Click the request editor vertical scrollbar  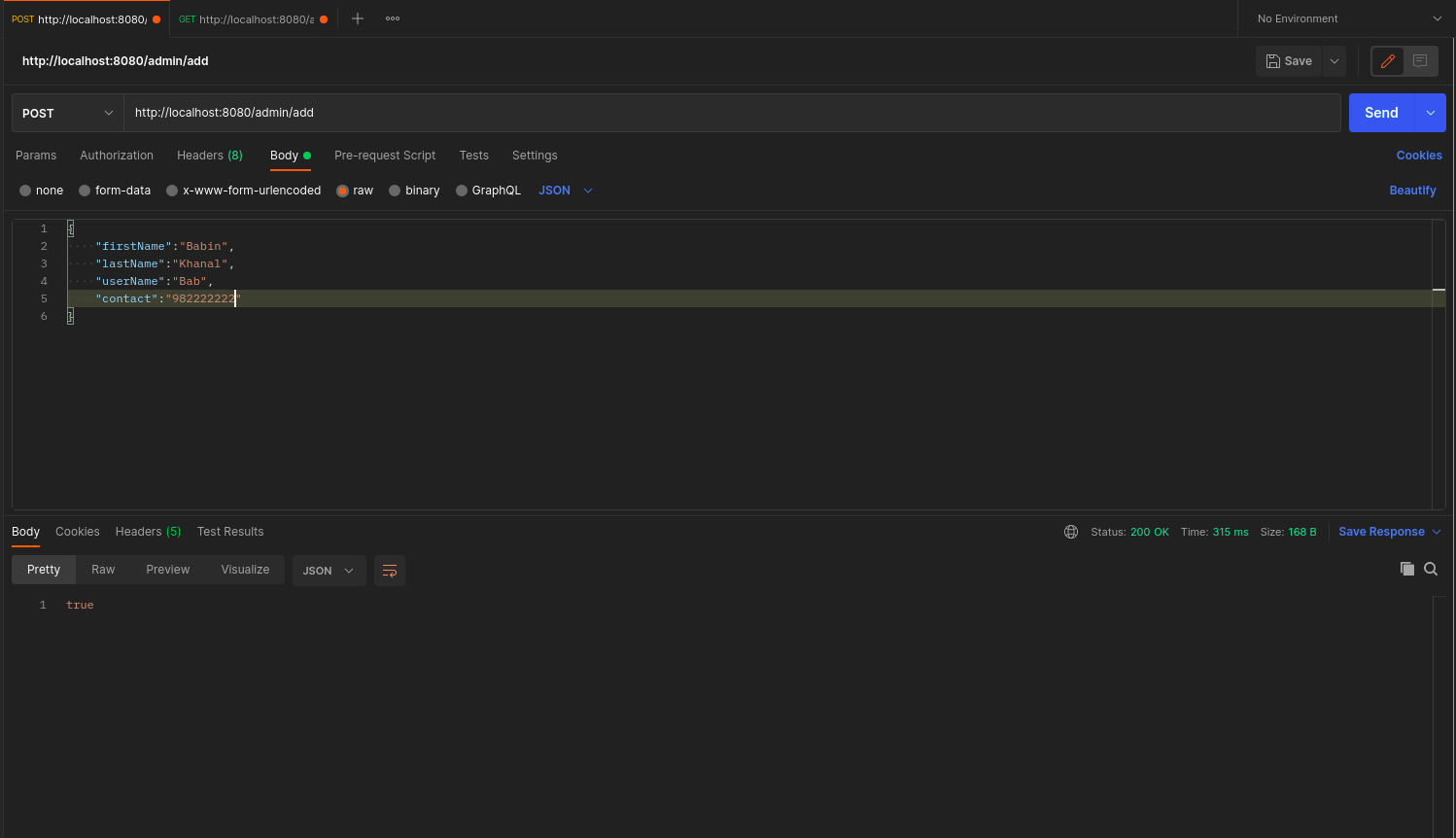(1439, 364)
